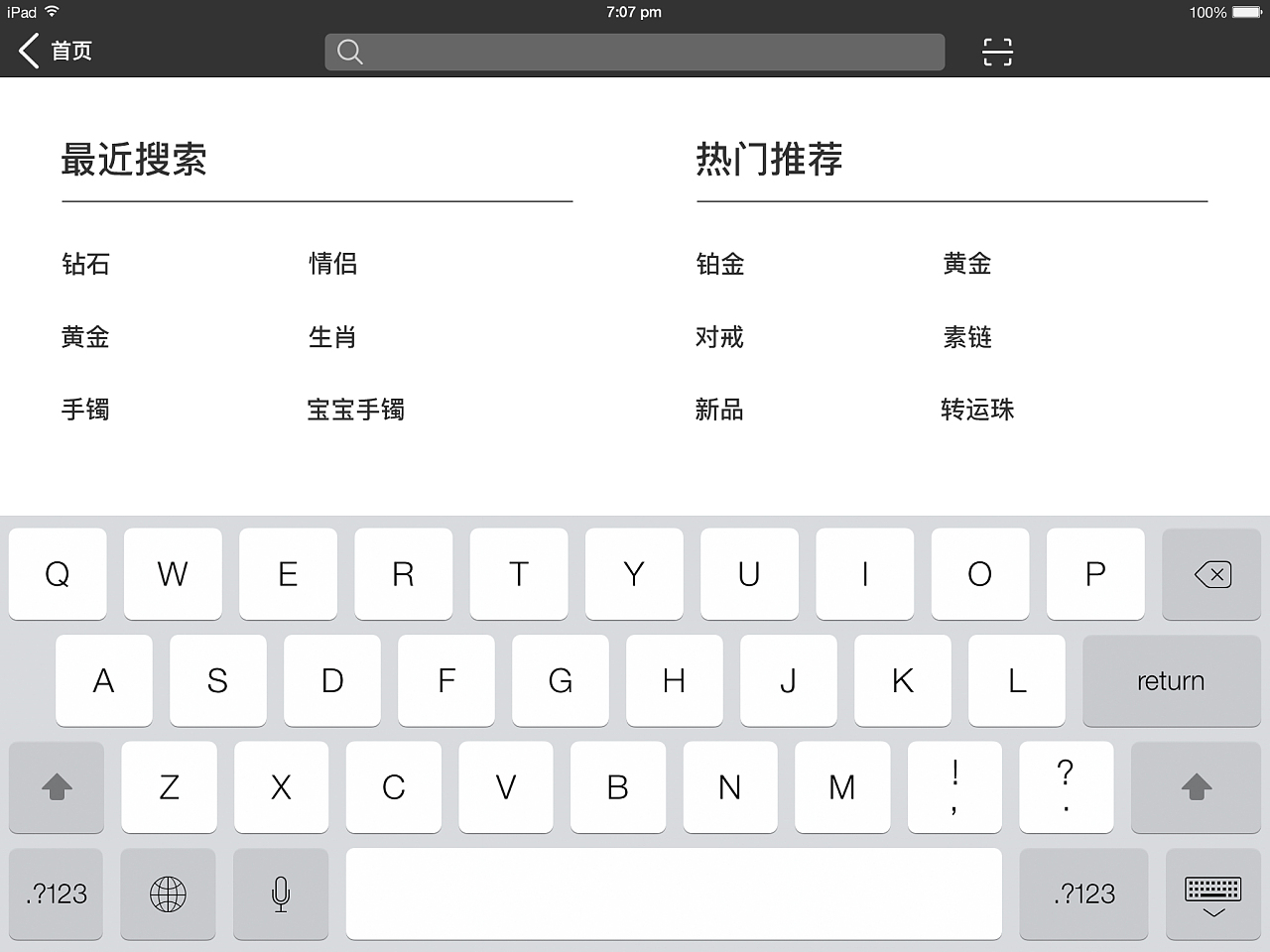Image resolution: width=1270 pixels, height=952 pixels.
Task: Tap the backspace delete key
Action: pos(1211,574)
